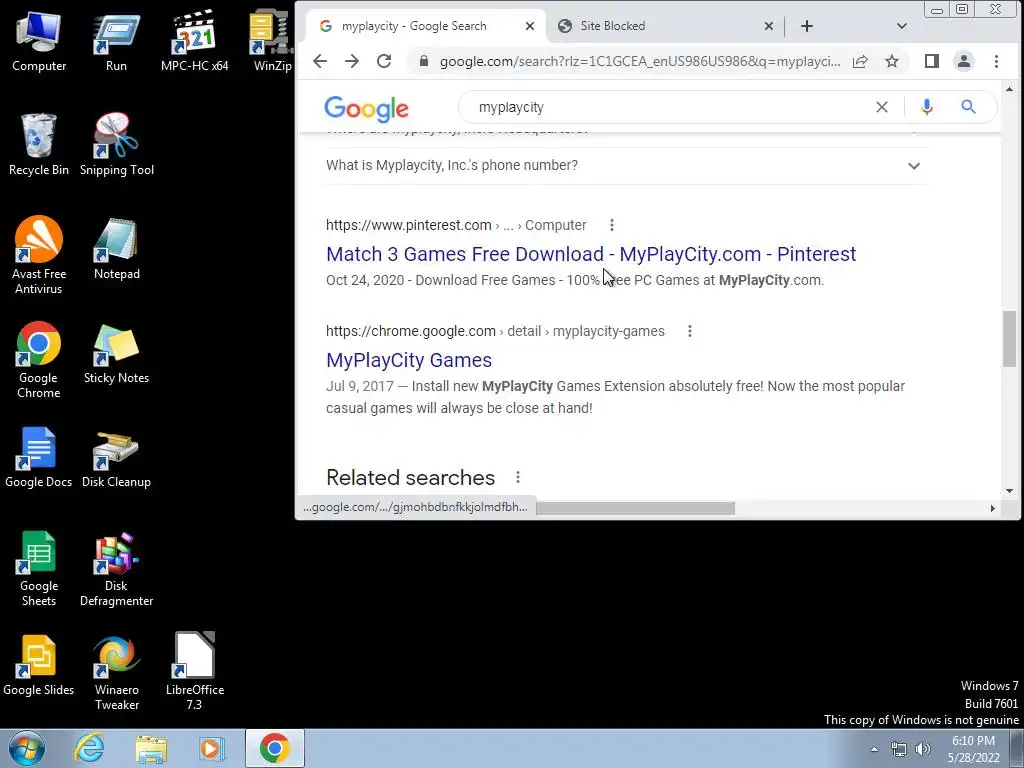Open the taskbar clock showing 6:10 PM
Screen dimensions: 1024x768
973,749
